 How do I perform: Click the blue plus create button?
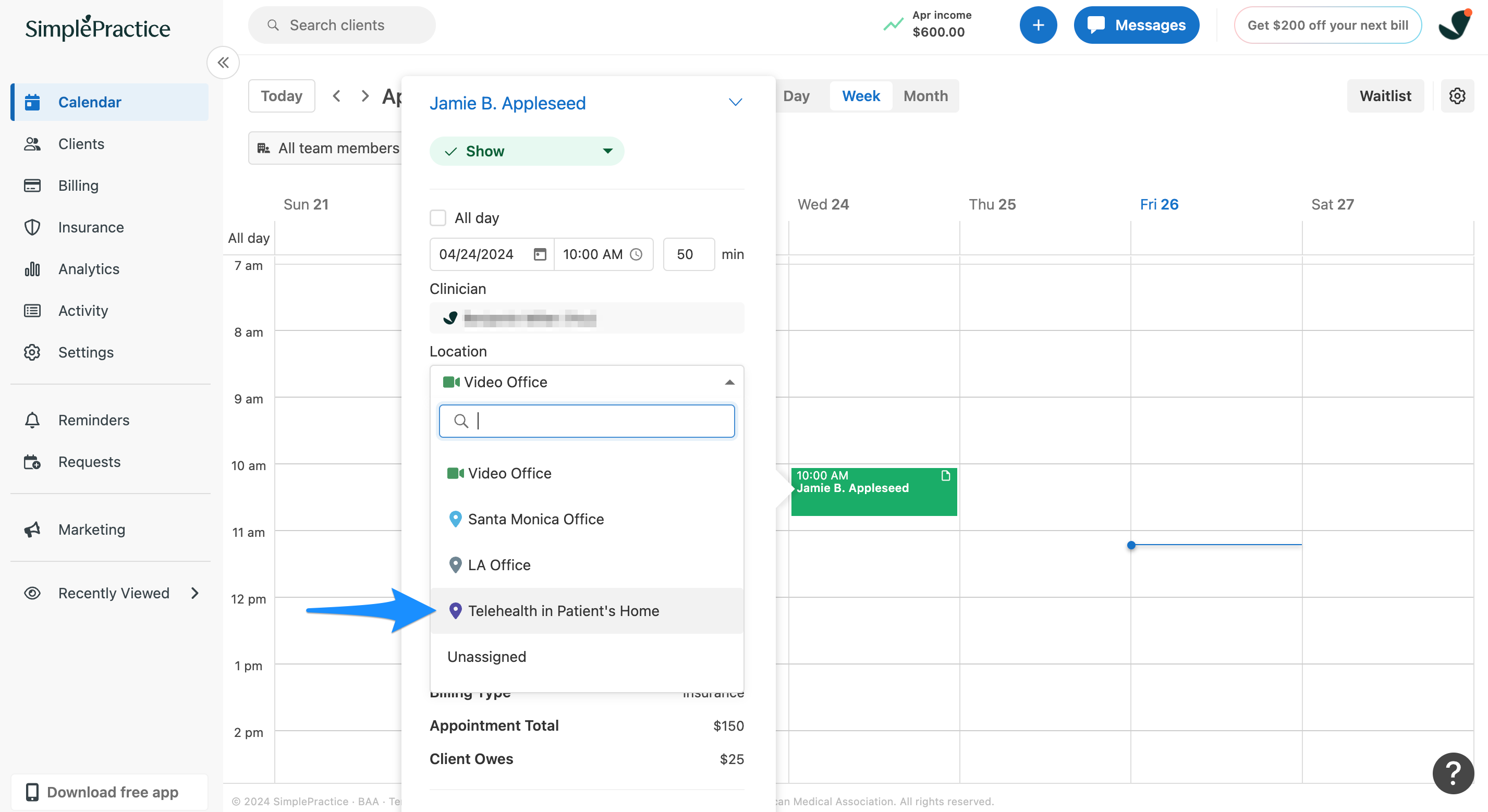pyautogui.click(x=1038, y=26)
